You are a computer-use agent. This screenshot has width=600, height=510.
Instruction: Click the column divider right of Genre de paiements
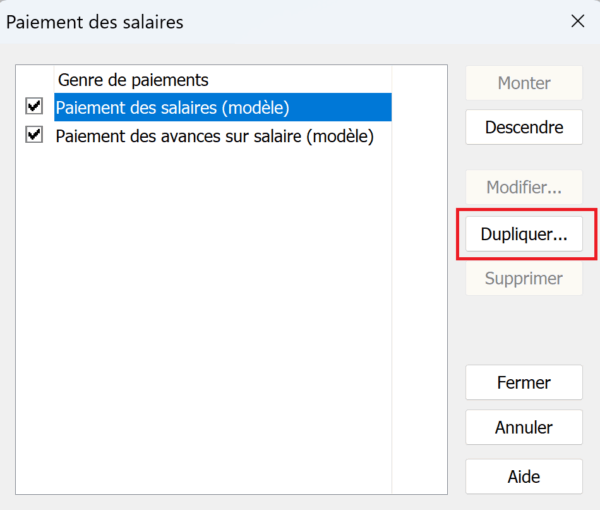[x=392, y=80]
